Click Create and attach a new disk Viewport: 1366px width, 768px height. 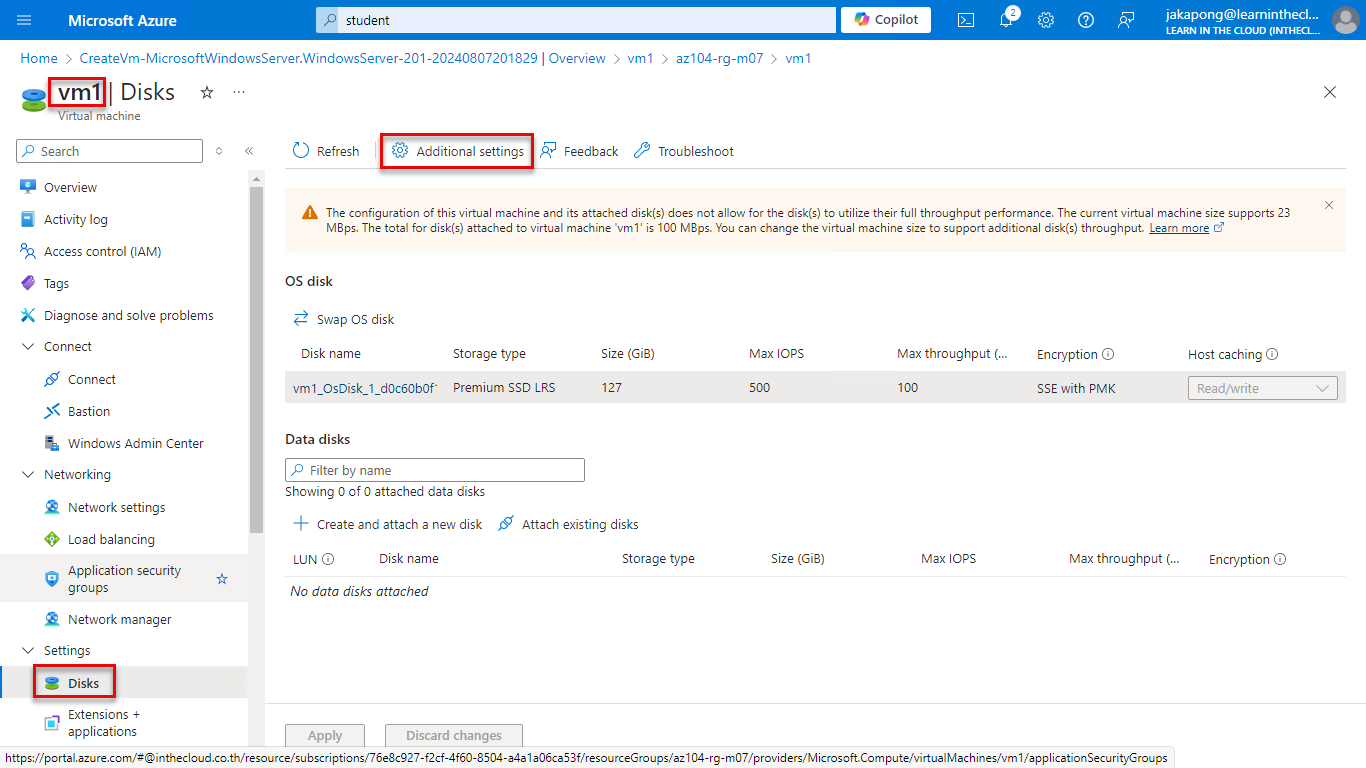[387, 524]
